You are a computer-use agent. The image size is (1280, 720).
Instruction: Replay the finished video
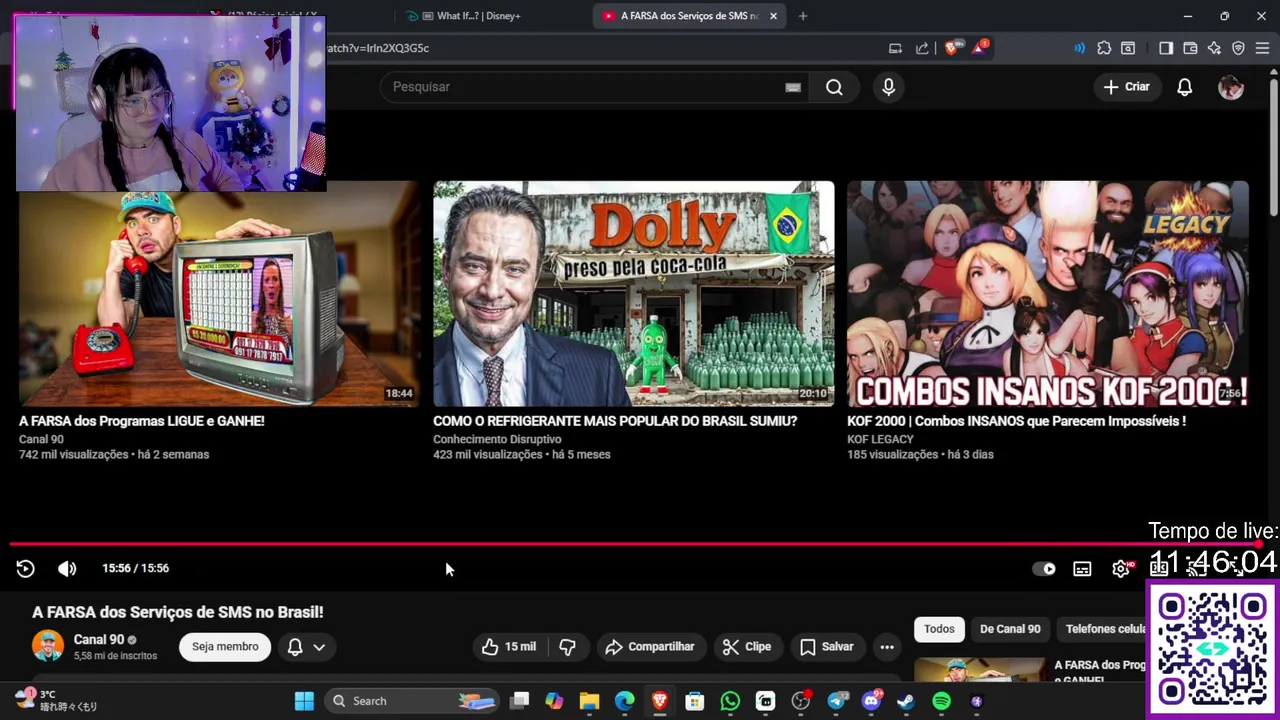(26, 568)
